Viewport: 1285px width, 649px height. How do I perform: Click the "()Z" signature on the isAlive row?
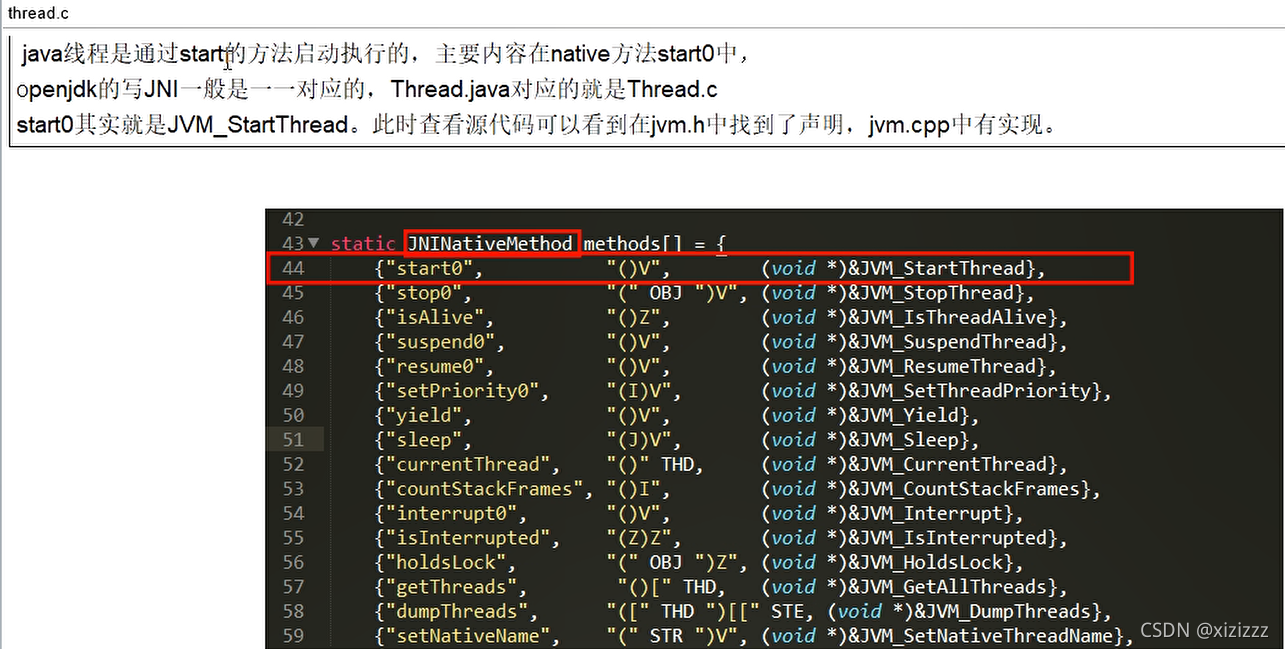coord(638,317)
